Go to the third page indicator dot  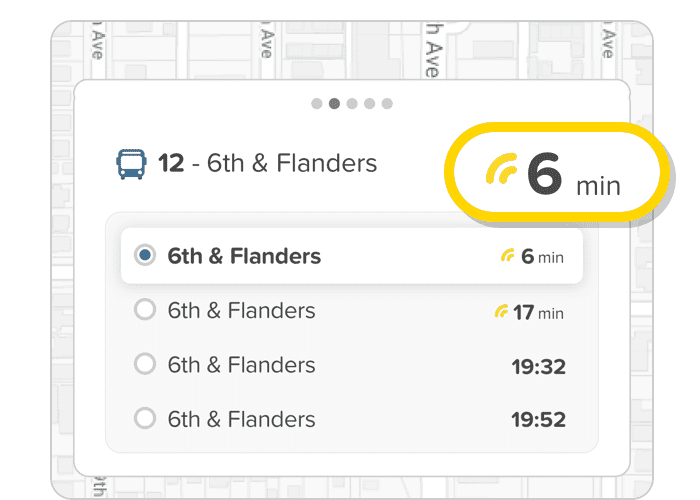click(352, 104)
